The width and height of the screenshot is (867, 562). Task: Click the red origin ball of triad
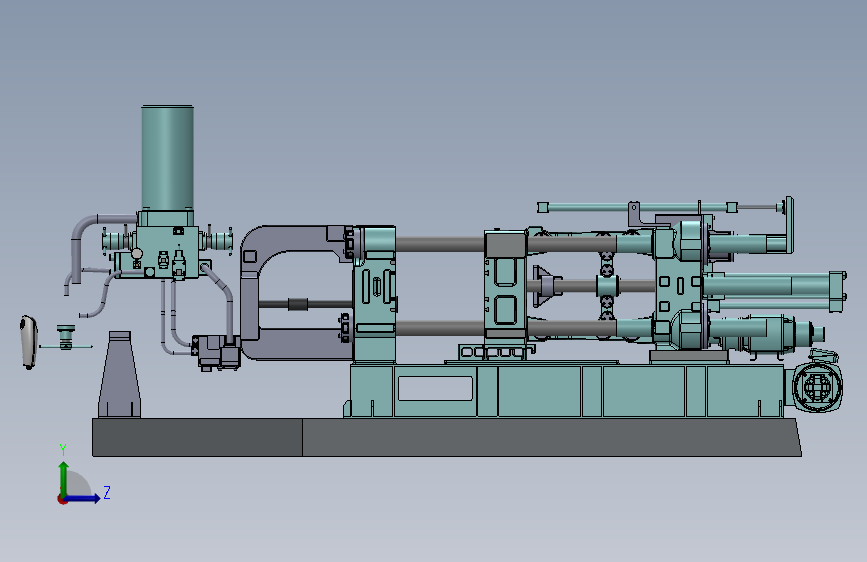click(x=62, y=499)
